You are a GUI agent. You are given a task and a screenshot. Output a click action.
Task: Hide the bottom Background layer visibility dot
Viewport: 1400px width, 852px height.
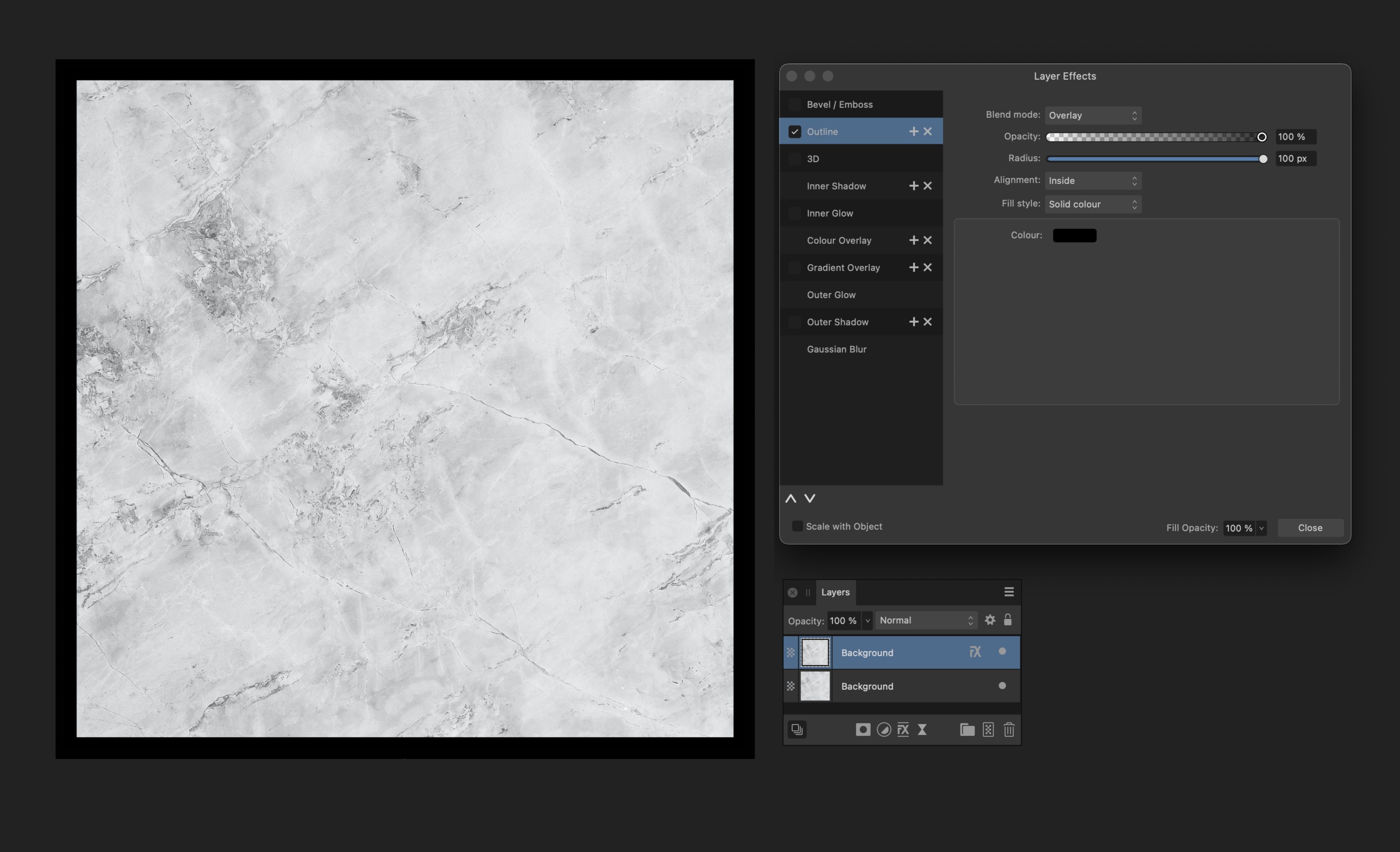click(1002, 686)
